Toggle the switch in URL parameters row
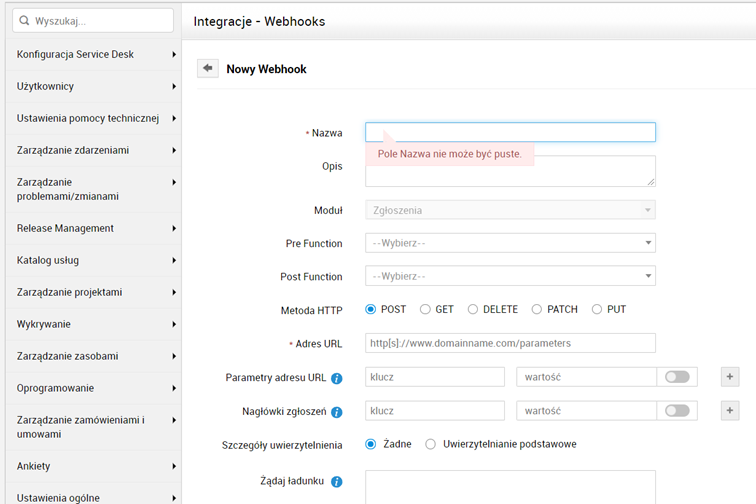This screenshot has width=756, height=504. [677, 377]
